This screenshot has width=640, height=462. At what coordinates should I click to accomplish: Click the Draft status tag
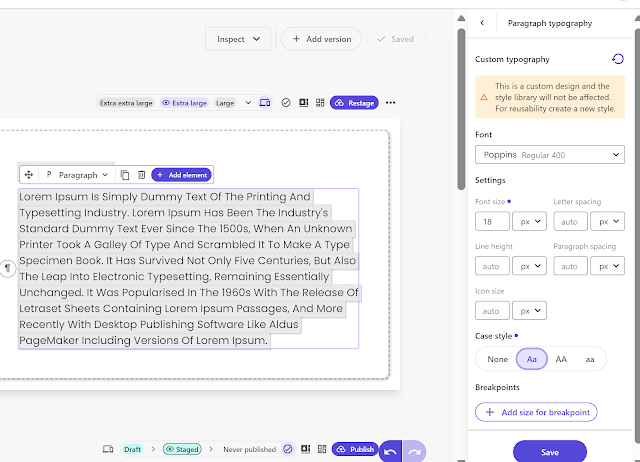(x=132, y=449)
